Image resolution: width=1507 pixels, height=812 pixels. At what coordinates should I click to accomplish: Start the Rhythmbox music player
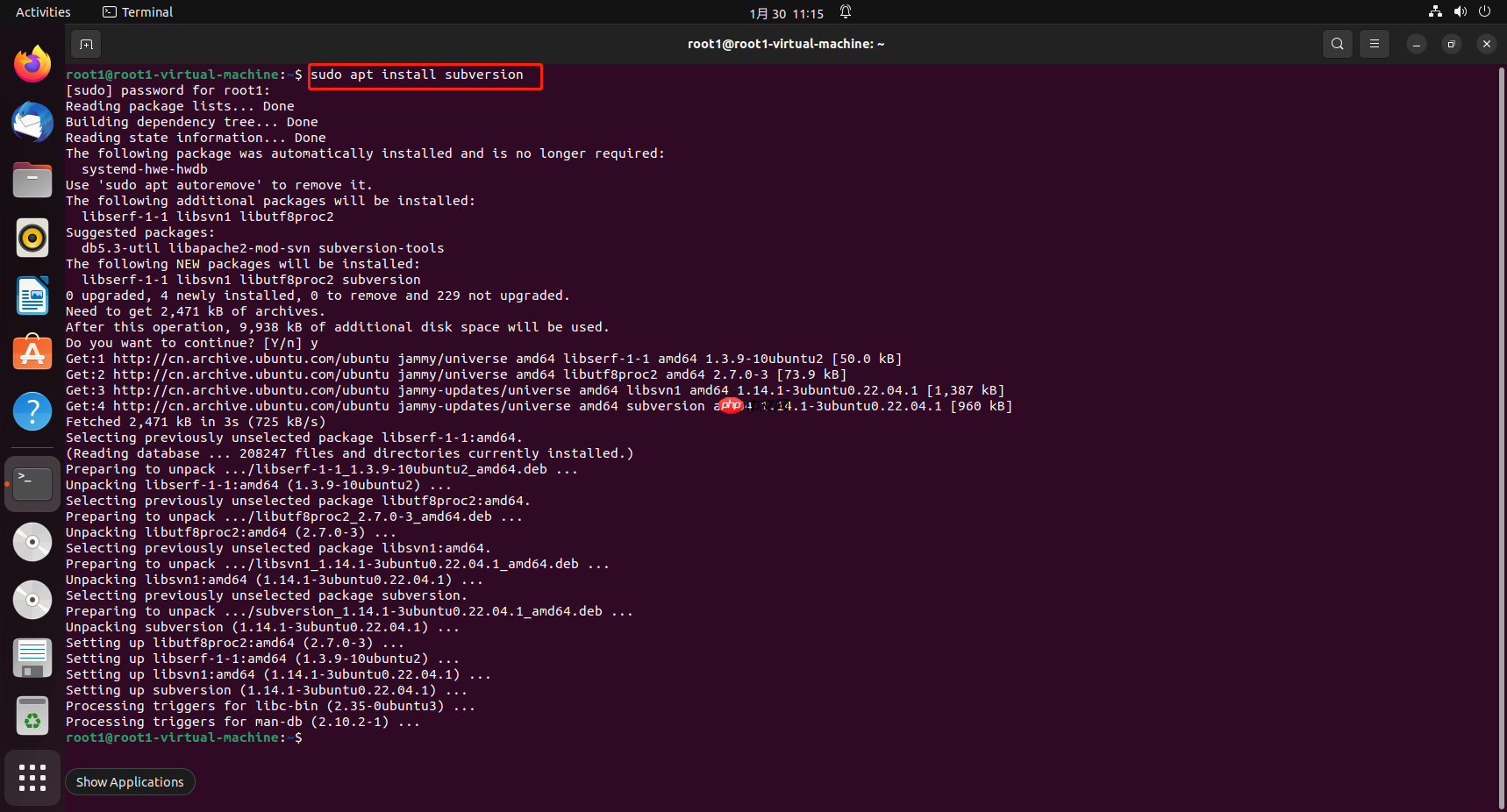pos(32,238)
